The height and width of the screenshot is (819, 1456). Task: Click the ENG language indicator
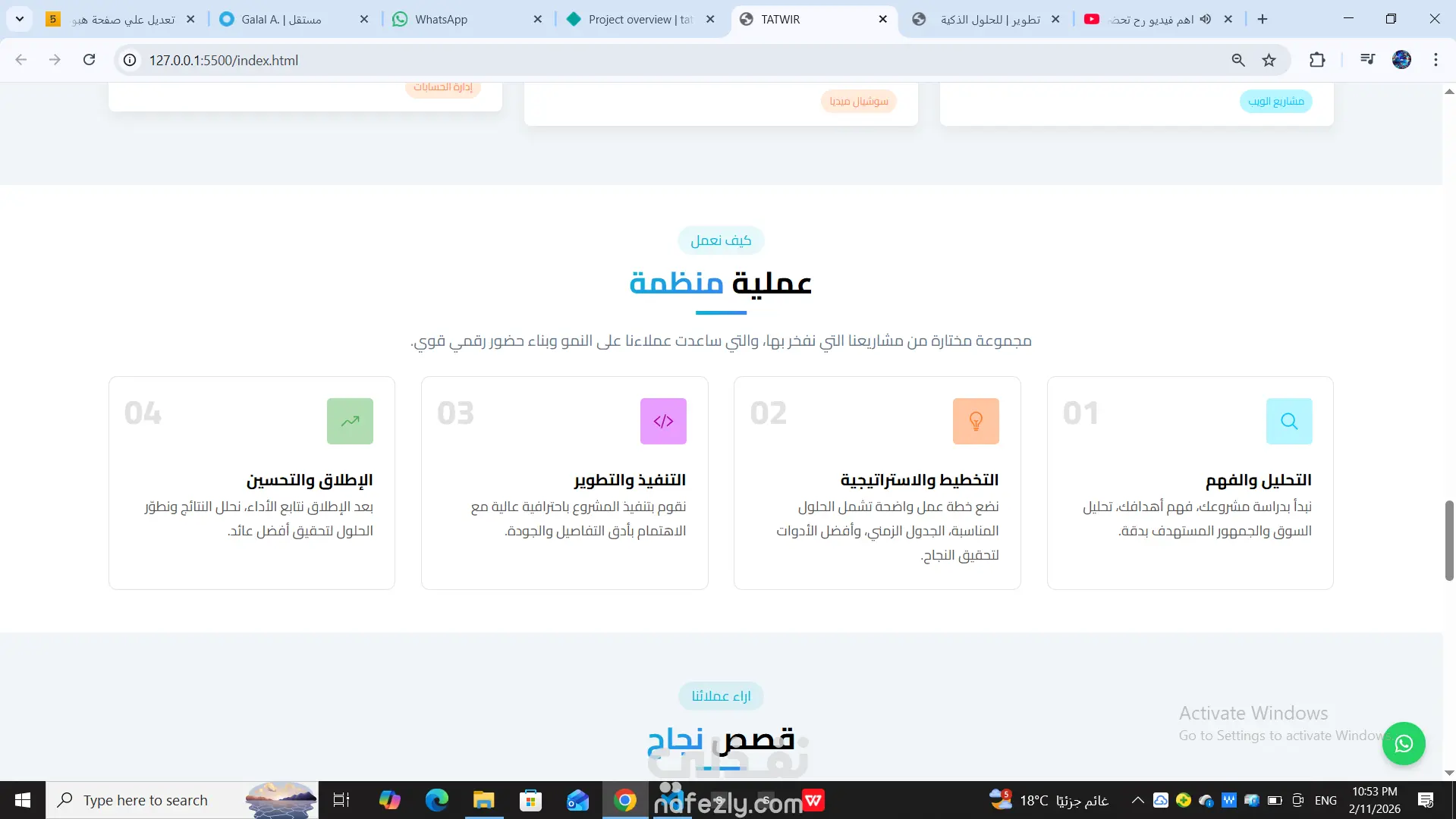(x=1325, y=800)
